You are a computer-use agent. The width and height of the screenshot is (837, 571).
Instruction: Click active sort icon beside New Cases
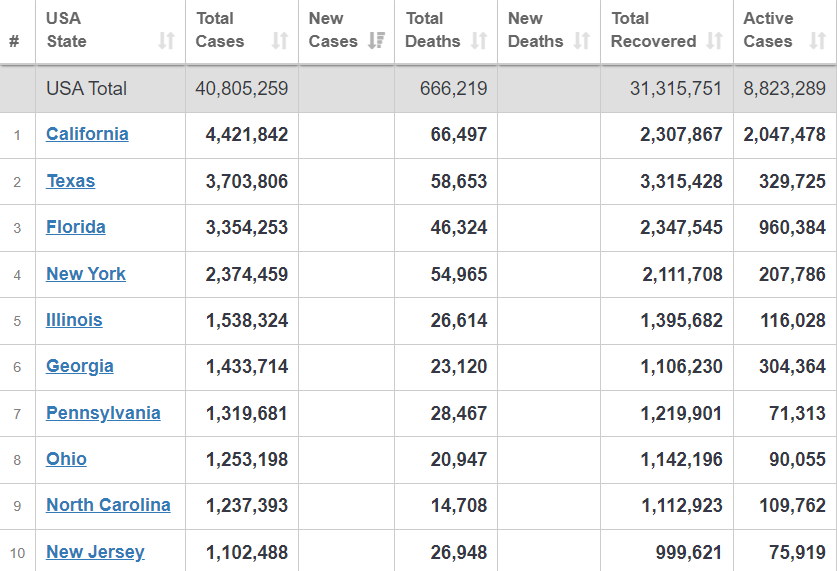click(x=377, y=41)
